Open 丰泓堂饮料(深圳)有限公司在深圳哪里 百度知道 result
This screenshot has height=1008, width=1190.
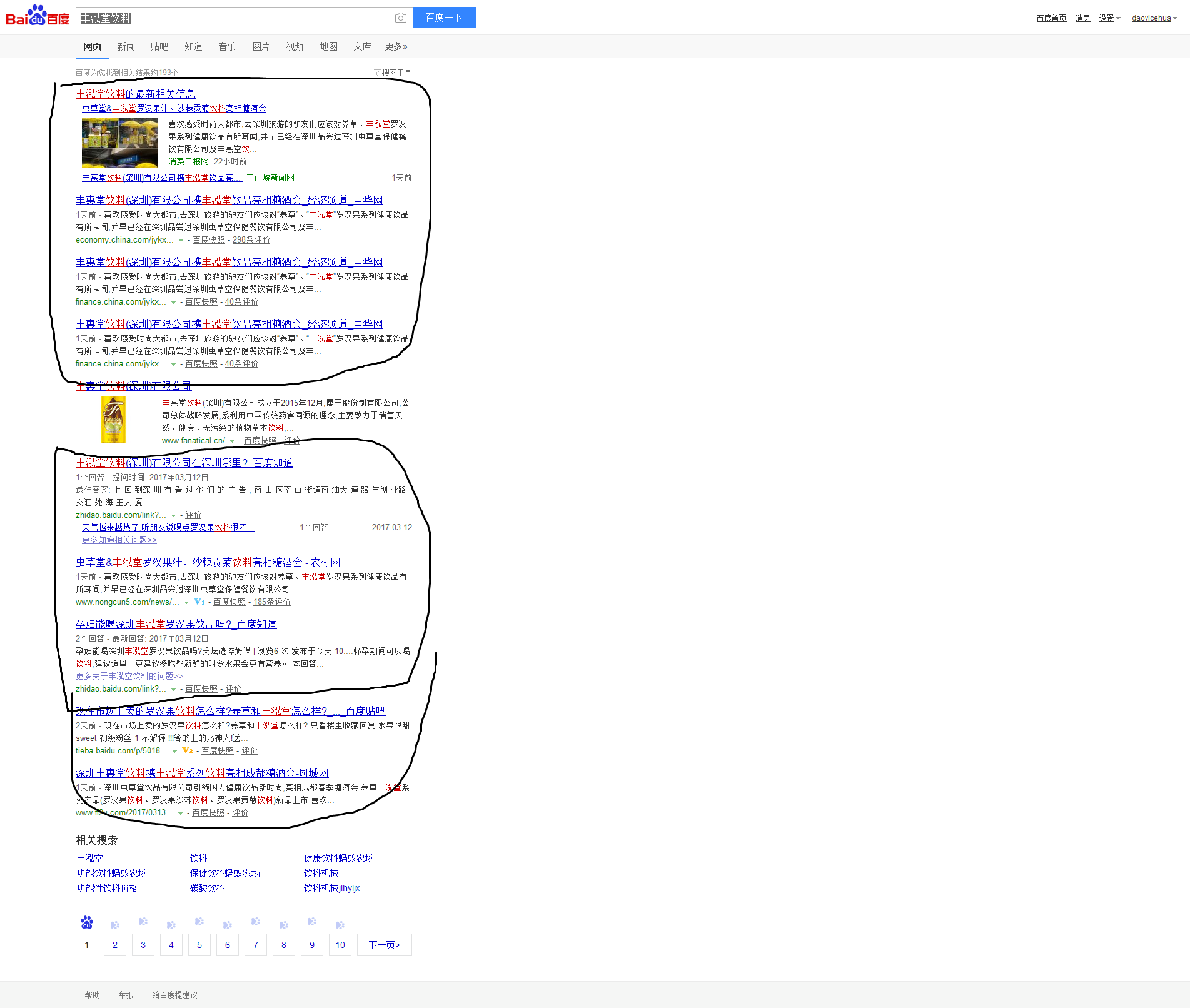(x=184, y=463)
